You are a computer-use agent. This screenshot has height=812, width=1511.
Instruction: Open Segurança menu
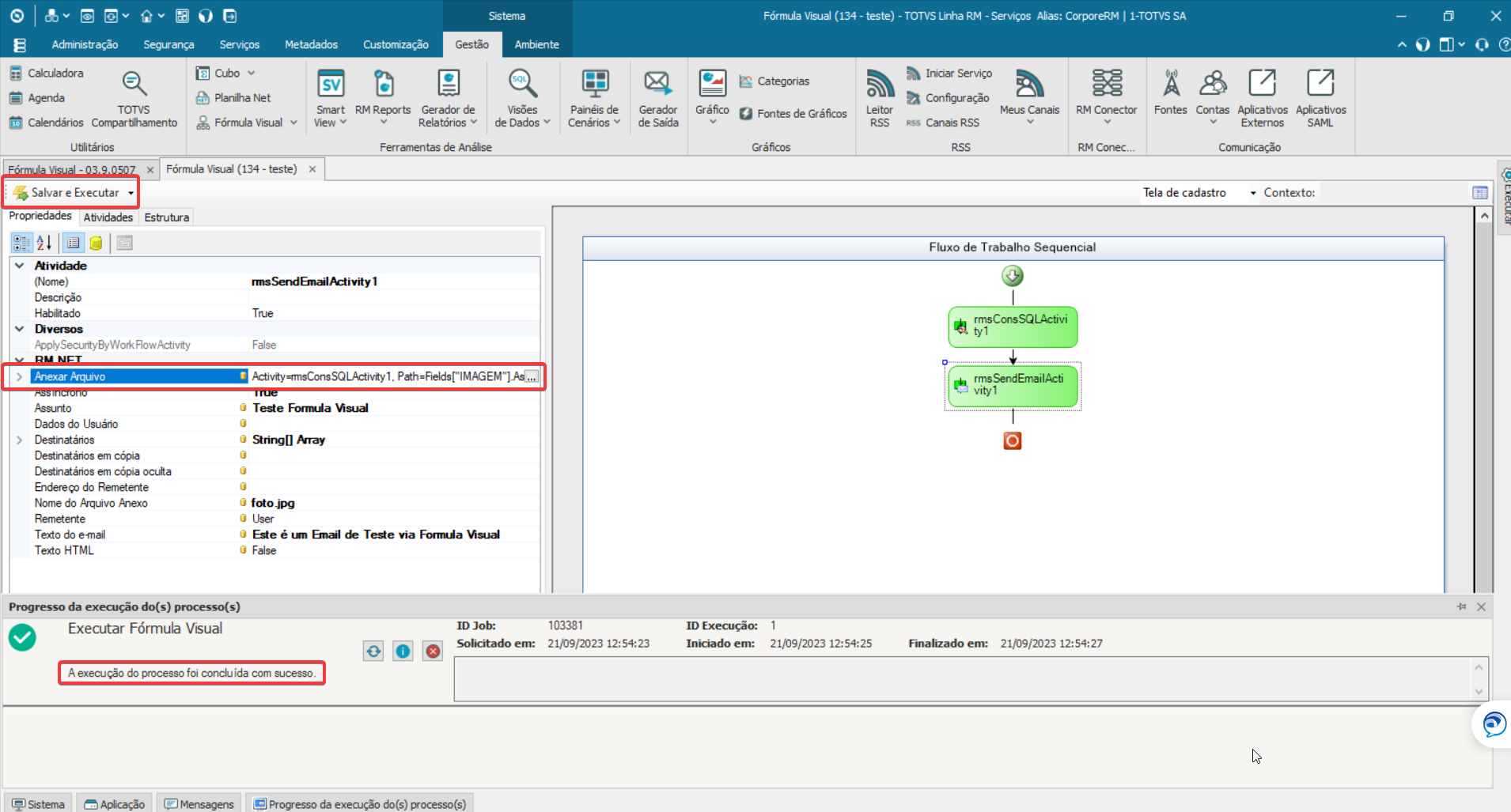pyautogui.click(x=169, y=44)
